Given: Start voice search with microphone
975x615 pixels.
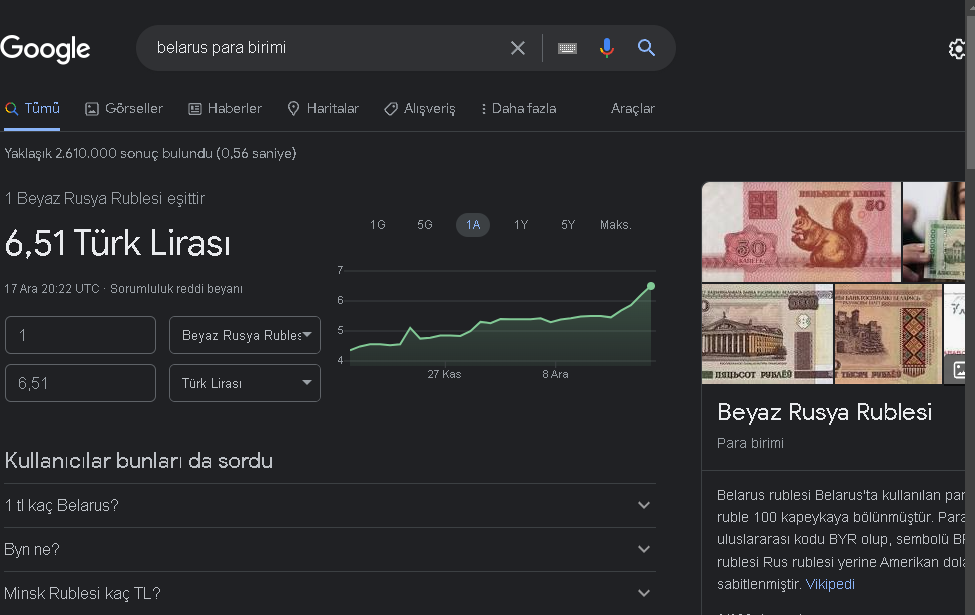Looking at the screenshot, I should (606, 48).
